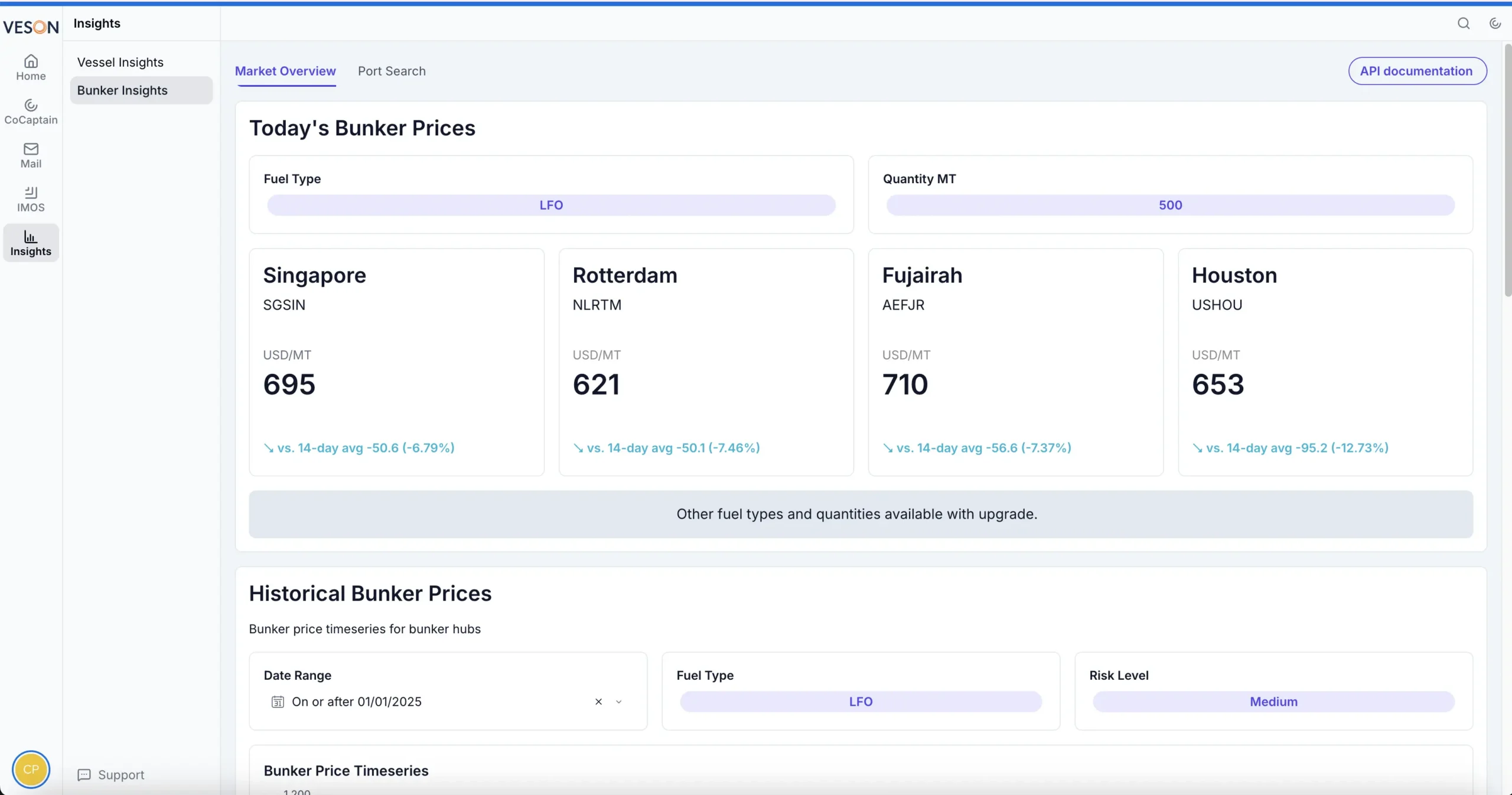Select LFO in Historical Fuel Type
This screenshot has width=1512, height=795.
861,702
